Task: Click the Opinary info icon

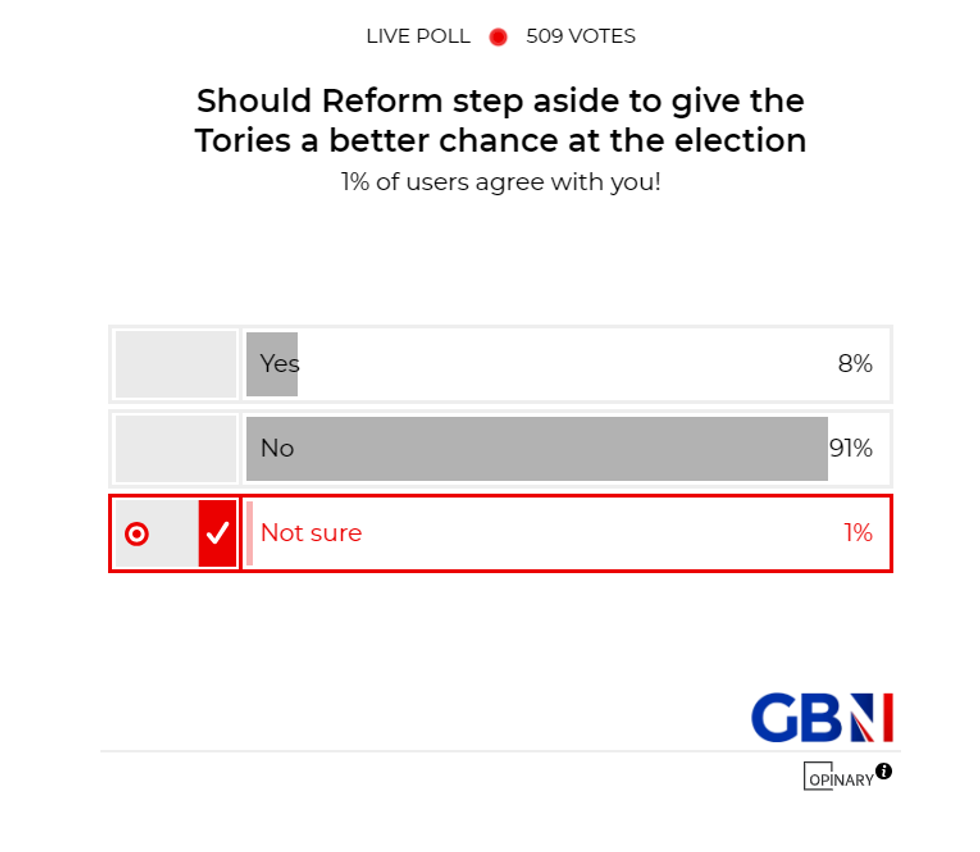Action: click(x=884, y=771)
